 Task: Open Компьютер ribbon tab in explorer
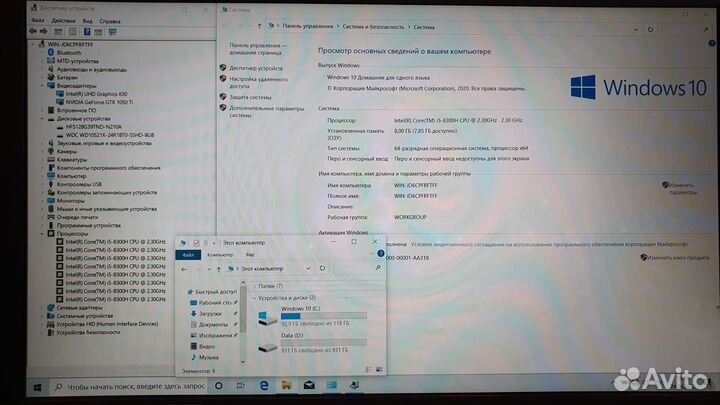tap(220, 254)
